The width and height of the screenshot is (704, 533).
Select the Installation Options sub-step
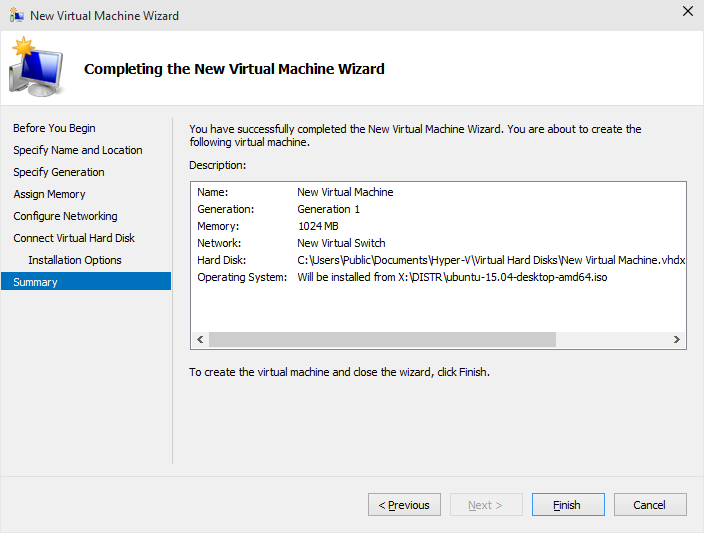(x=75, y=260)
